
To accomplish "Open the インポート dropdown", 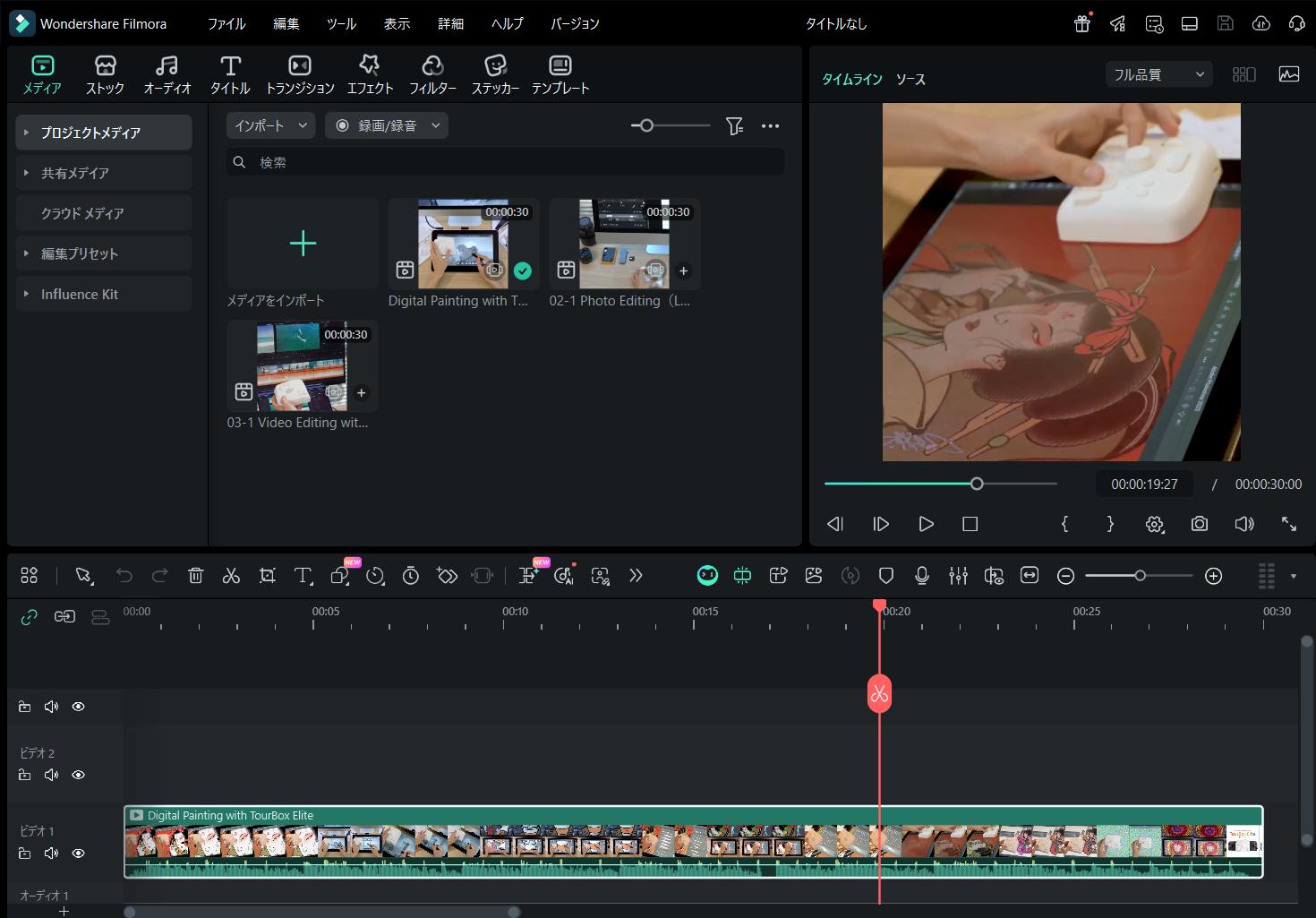I will pos(270,125).
